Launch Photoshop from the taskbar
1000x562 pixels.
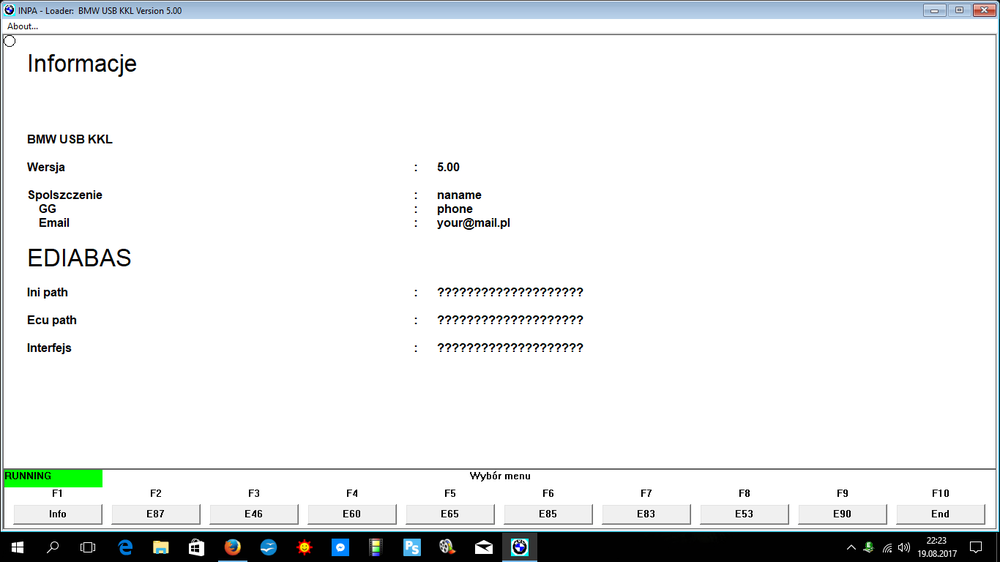(x=412, y=547)
